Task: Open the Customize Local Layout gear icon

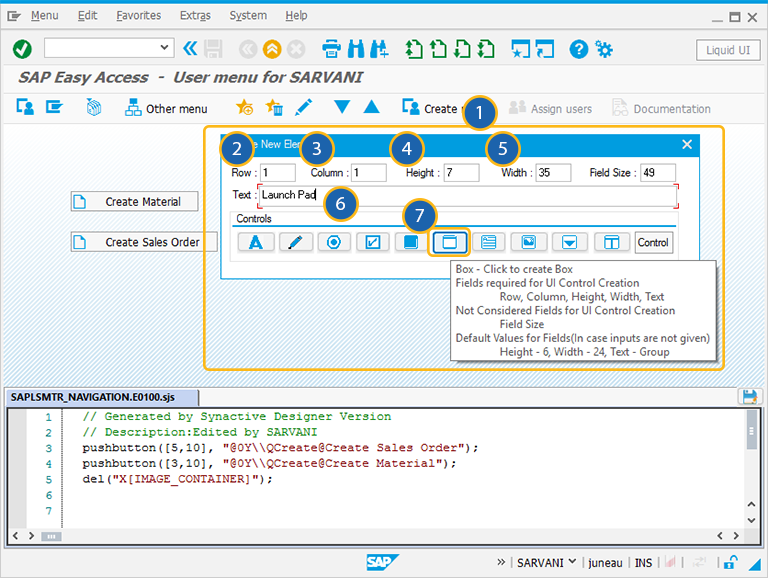Action: point(603,49)
